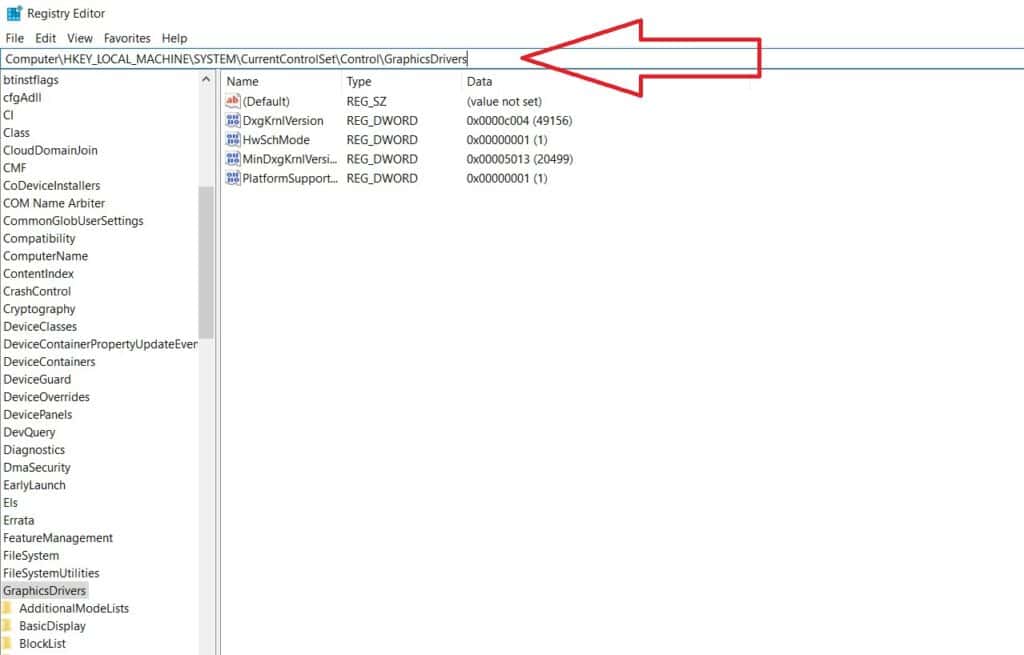Click the tree scrollbar up arrow
This screenshot has height=655, width=1024.
tap(206, 79)
